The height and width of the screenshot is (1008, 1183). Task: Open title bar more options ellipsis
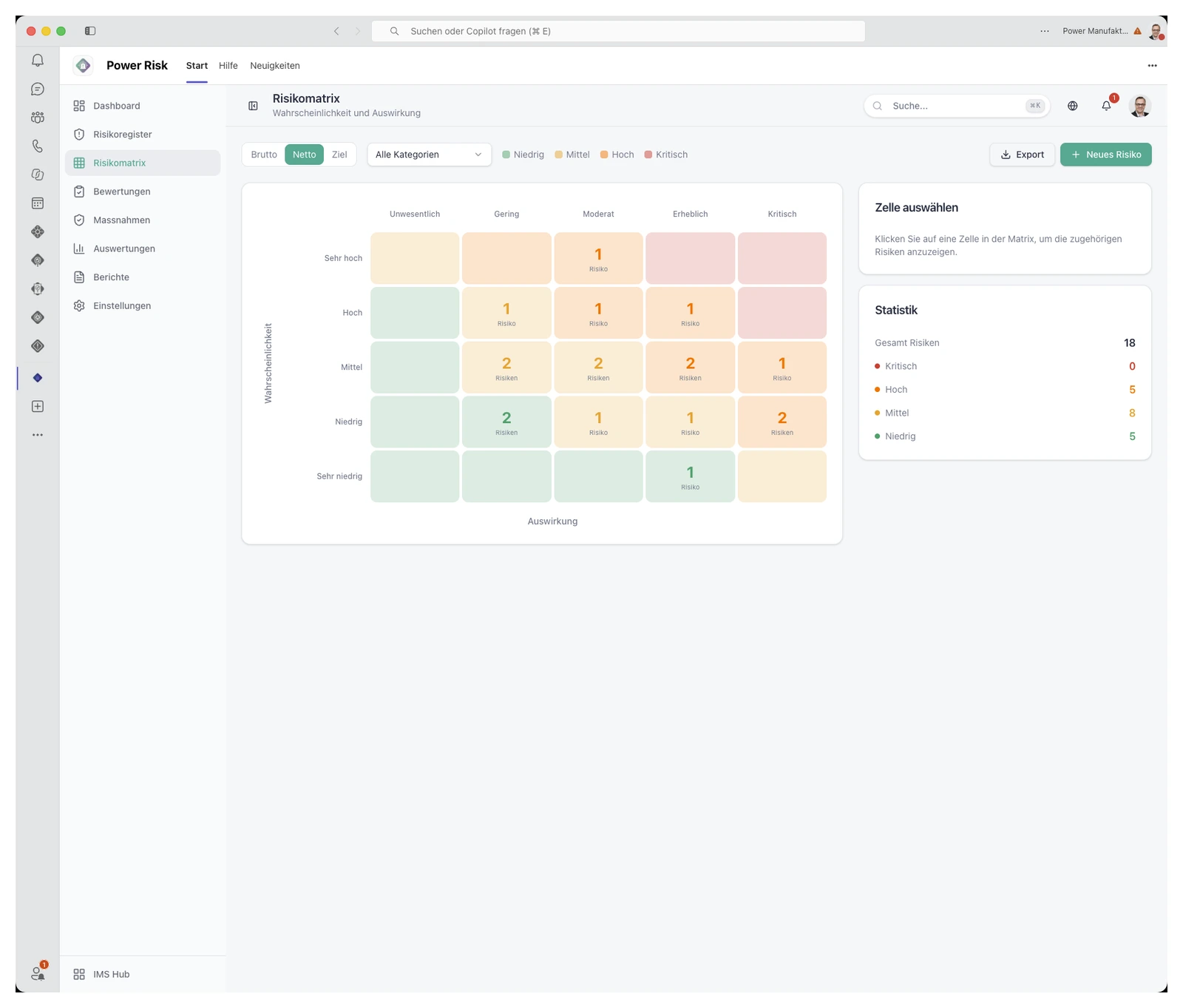tap(1045, 31)
